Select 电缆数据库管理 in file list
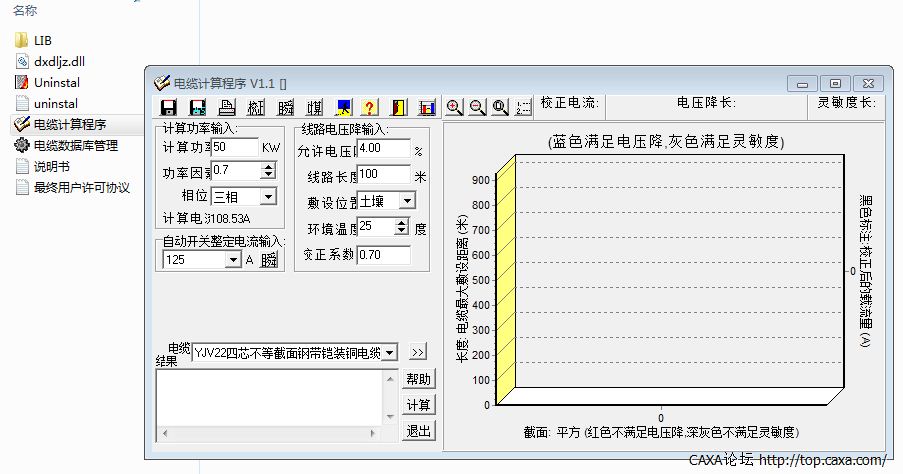903x474 pixels. click(x=75, y=145)
